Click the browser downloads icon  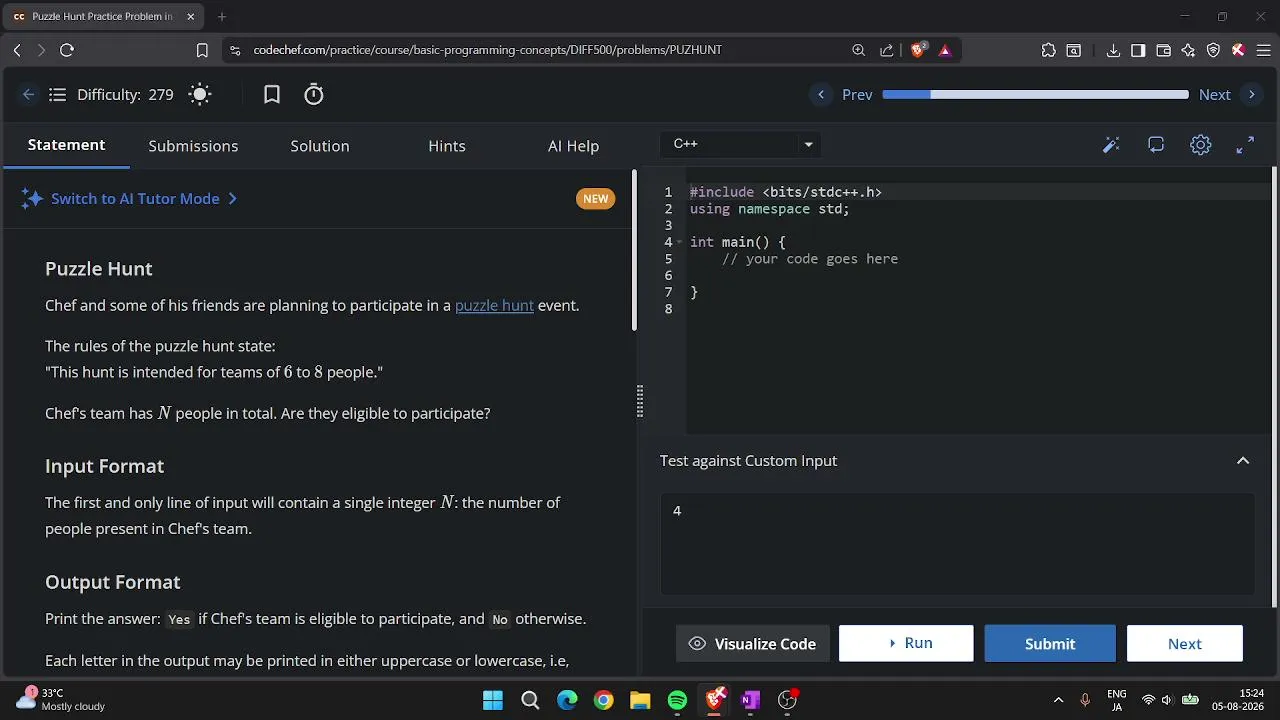[x=1113, y=50]
